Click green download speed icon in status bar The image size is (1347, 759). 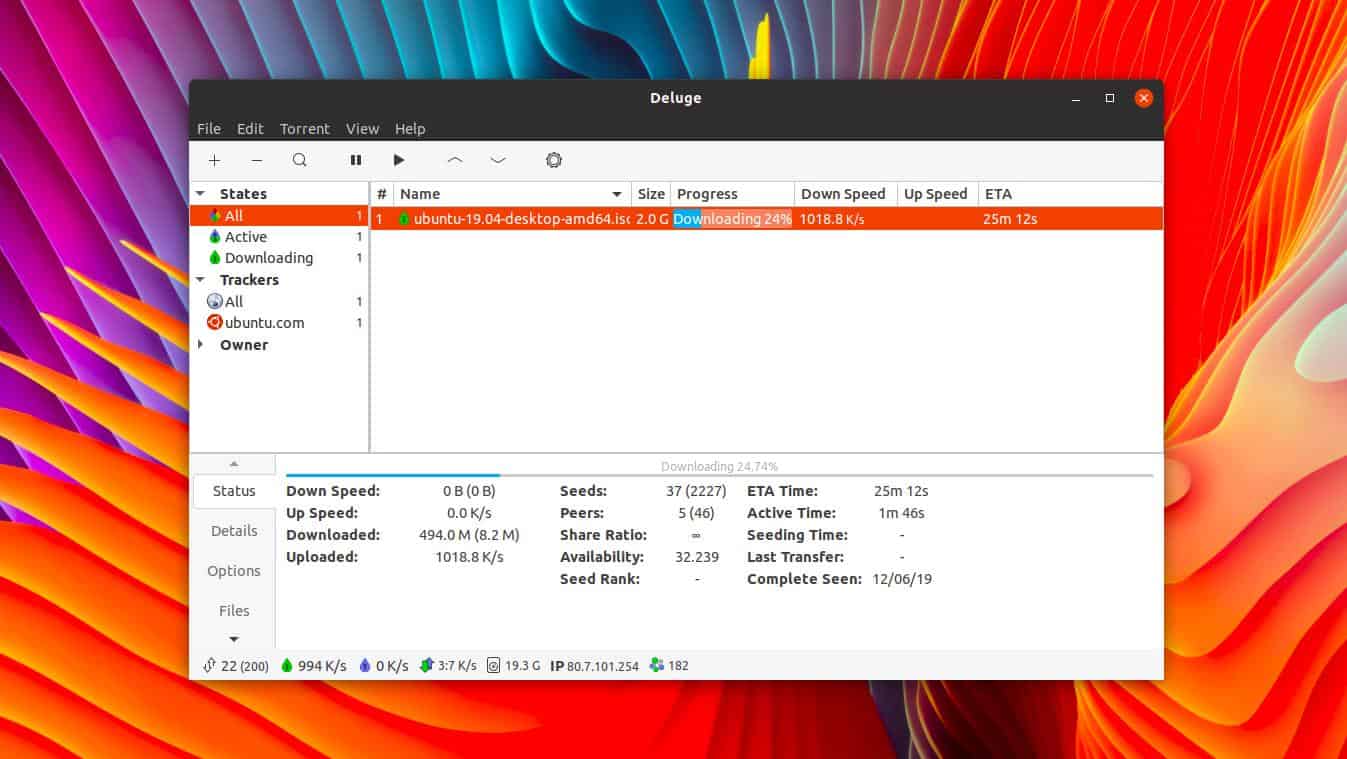pos(287,666)
